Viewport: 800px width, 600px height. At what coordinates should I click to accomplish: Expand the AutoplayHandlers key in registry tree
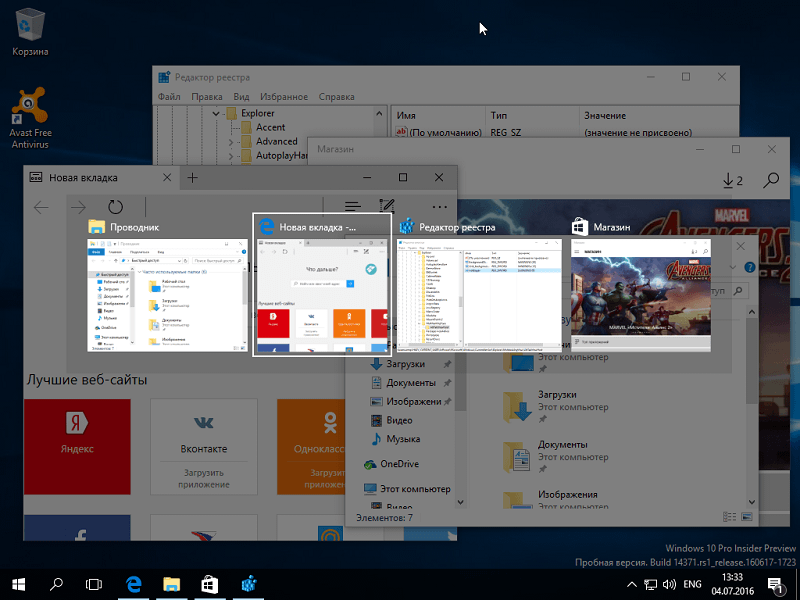tap(231, 156)
